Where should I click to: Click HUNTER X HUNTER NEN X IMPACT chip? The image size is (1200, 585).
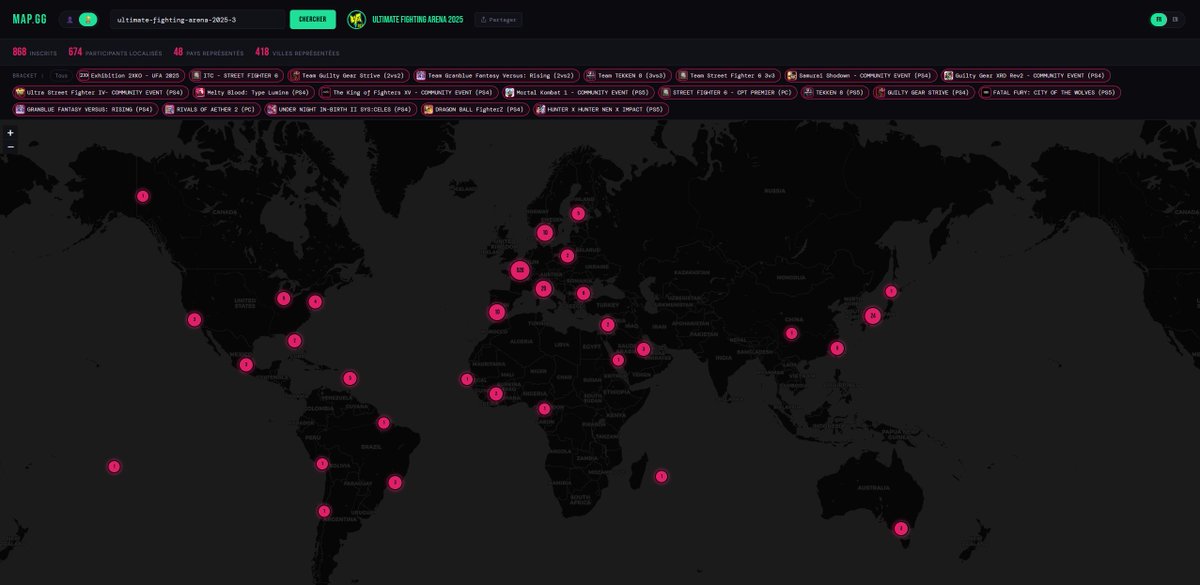point(601,109)
